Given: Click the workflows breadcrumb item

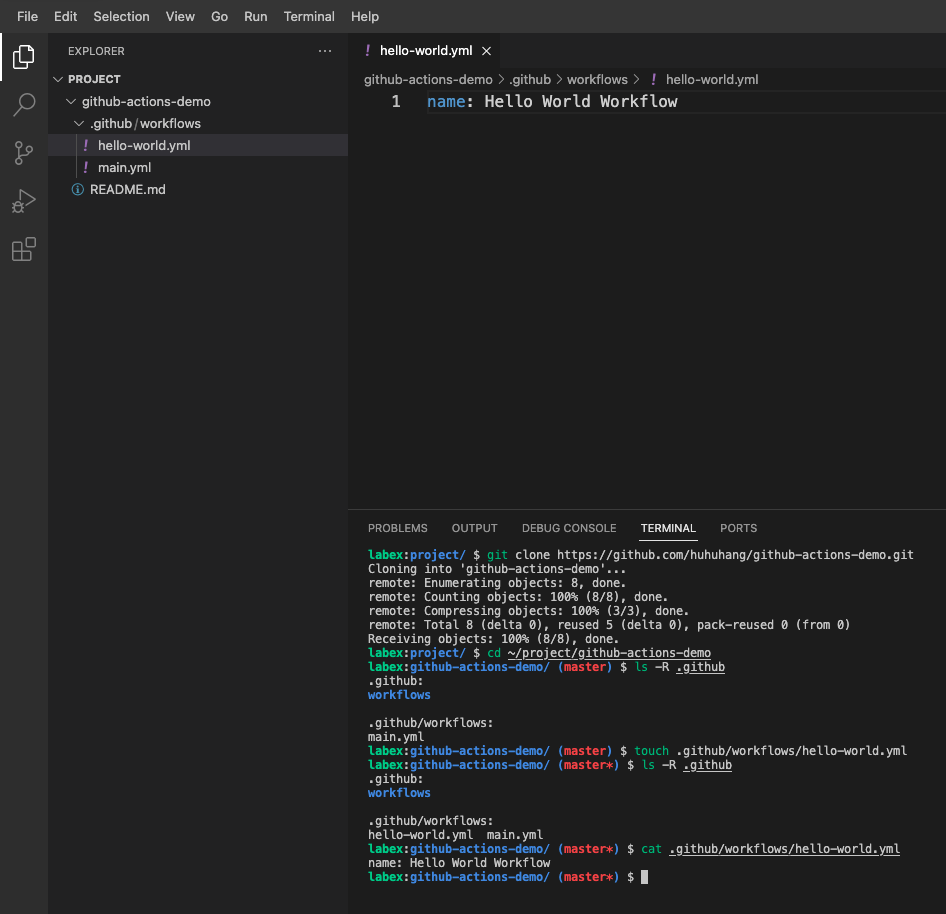Looking at the screenshot, I should tap(597, 79).
